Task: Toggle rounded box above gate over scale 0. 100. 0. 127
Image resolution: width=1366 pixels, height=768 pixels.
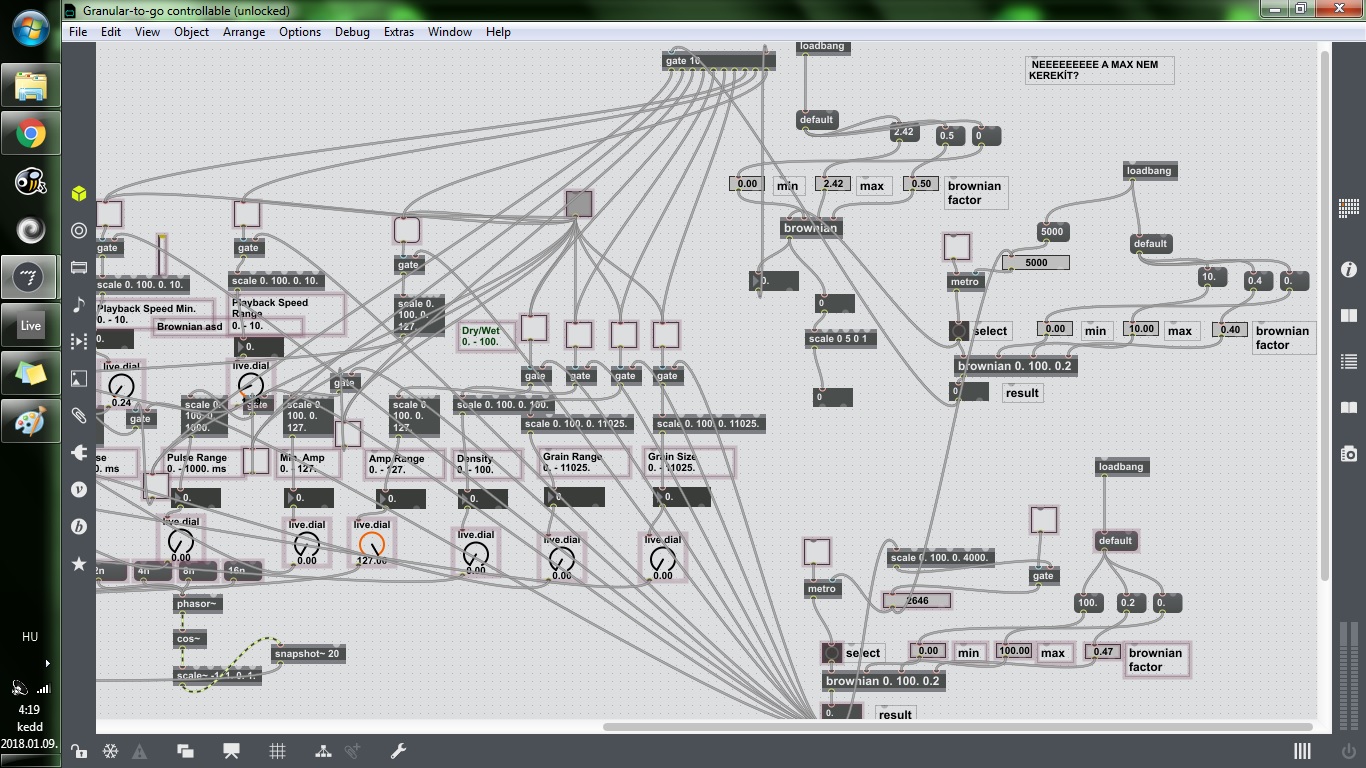Action: 406,230
